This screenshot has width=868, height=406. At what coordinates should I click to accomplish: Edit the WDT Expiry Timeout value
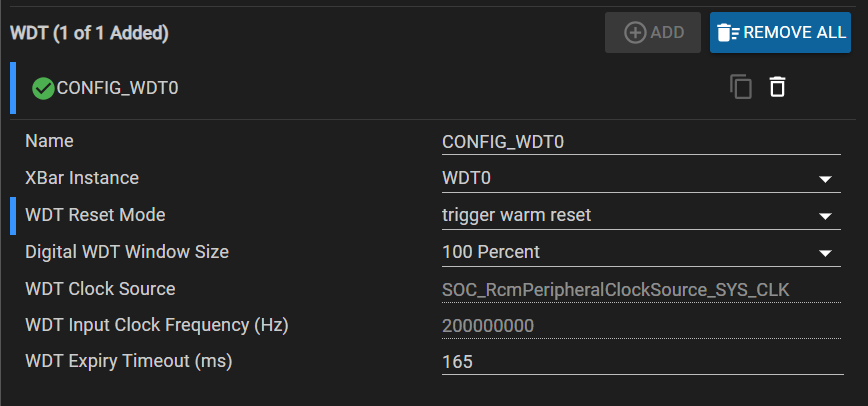click(642, 362)
